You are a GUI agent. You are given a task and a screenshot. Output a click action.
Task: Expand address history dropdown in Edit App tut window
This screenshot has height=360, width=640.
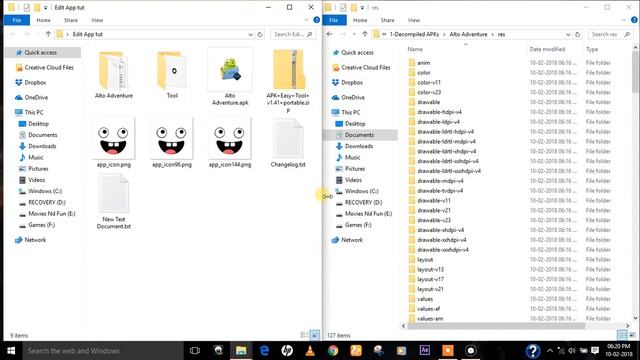coord(251,35)
